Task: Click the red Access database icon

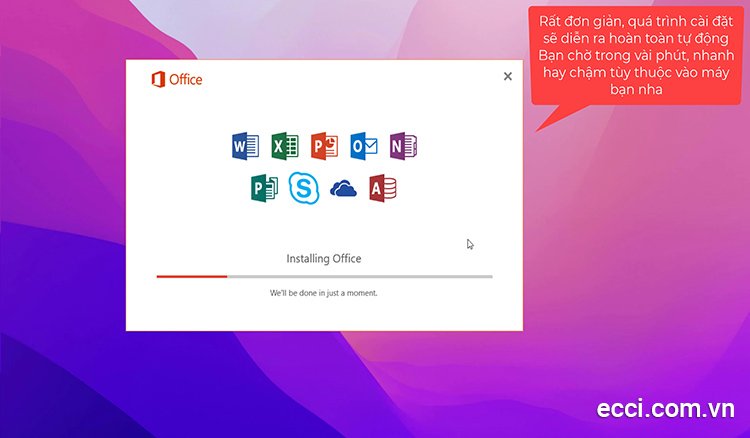Action: 382,188
